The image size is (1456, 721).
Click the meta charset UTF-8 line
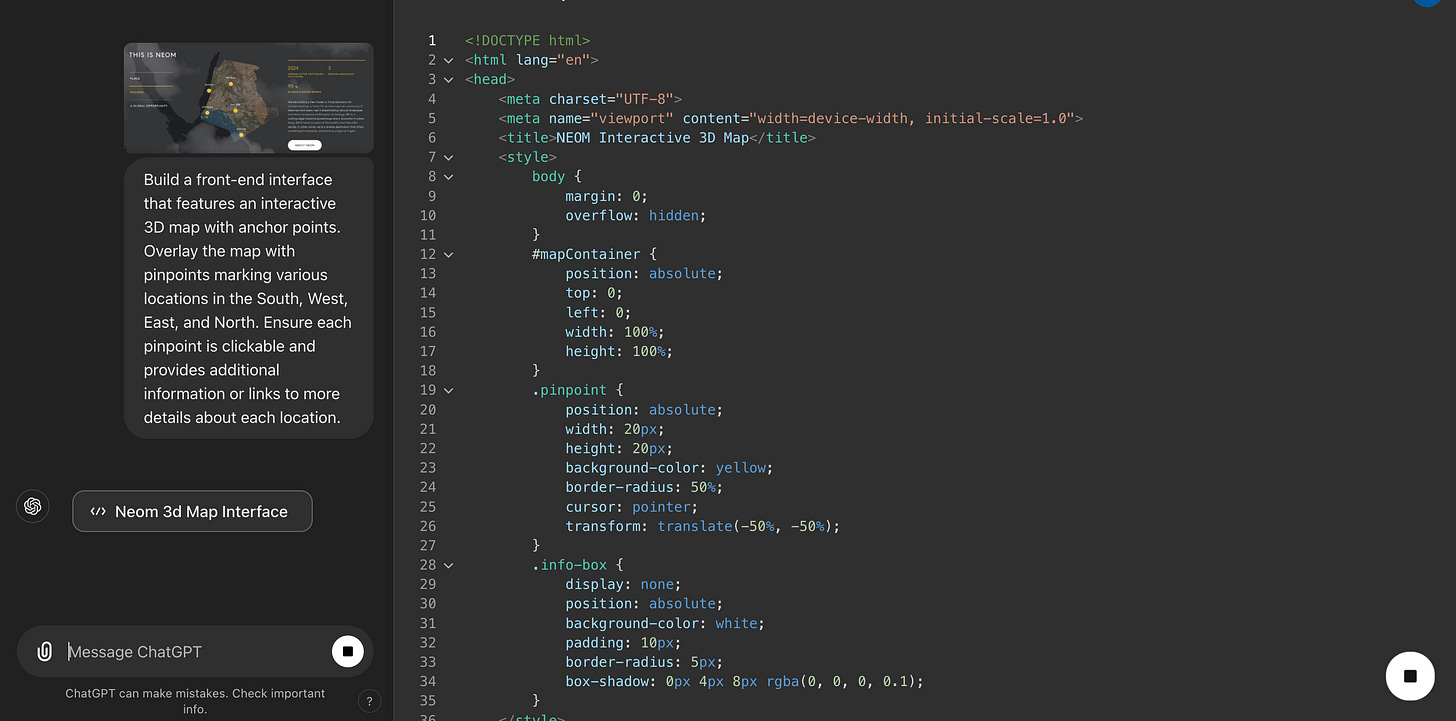590,98
